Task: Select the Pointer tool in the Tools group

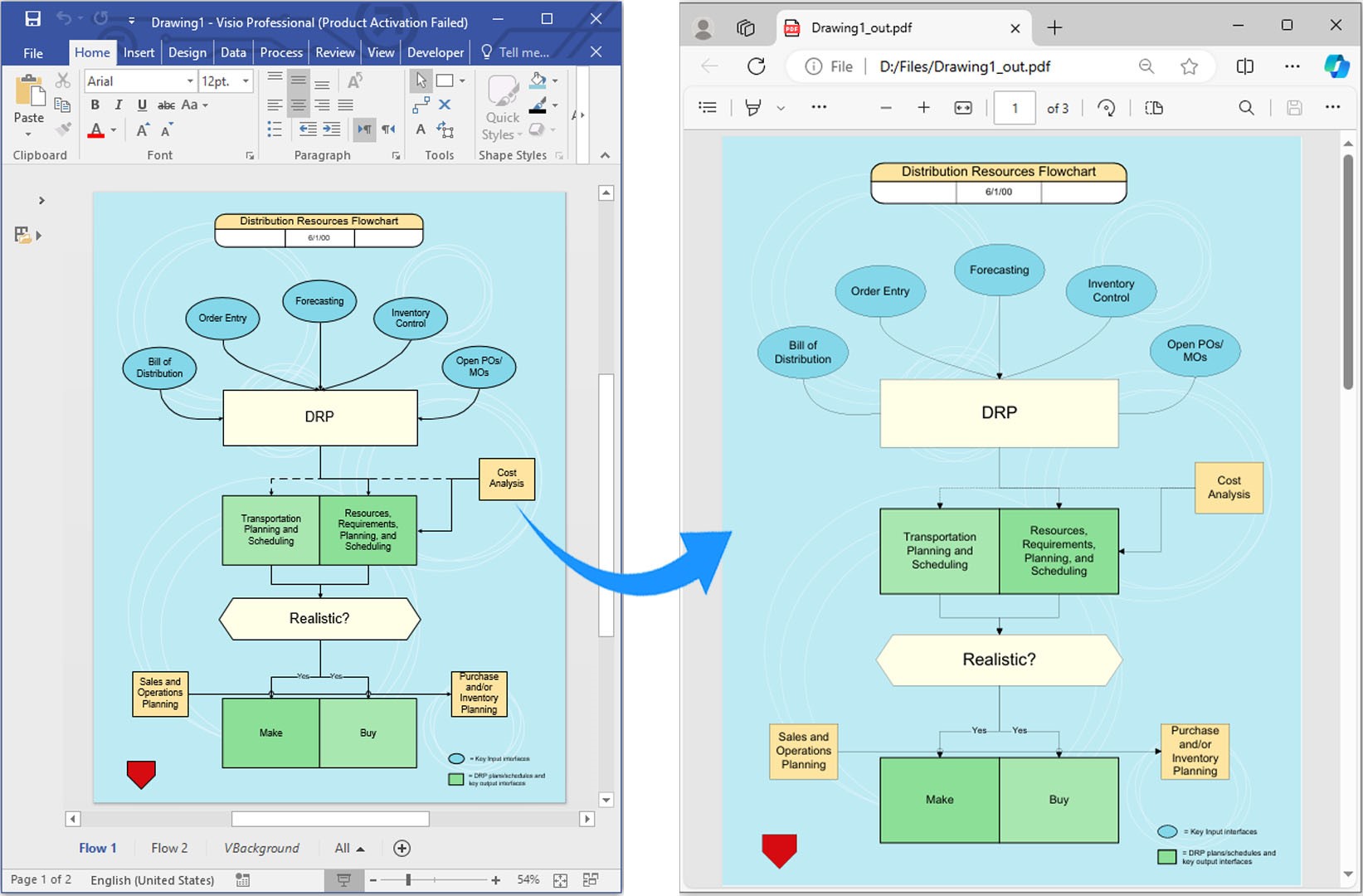Action: click(x=421, y=80)
